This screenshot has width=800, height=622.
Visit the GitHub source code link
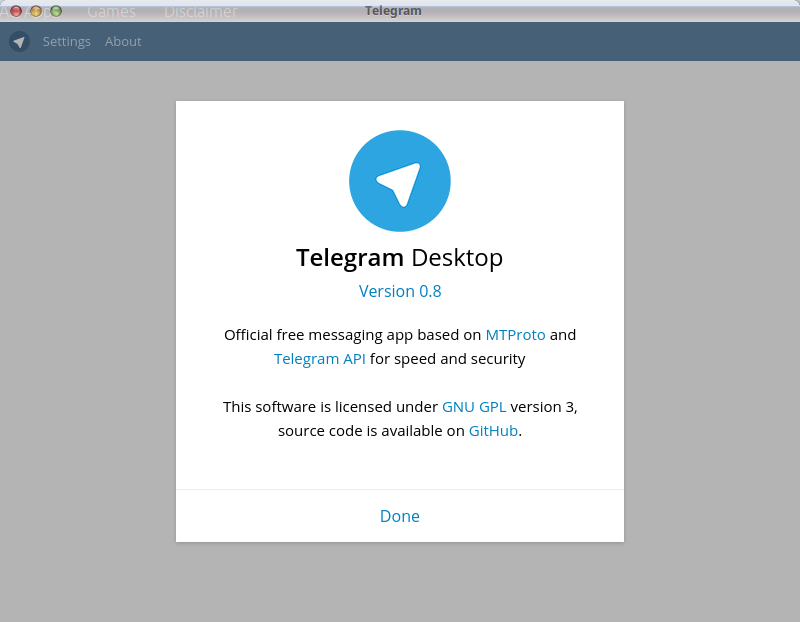[493, 431]
